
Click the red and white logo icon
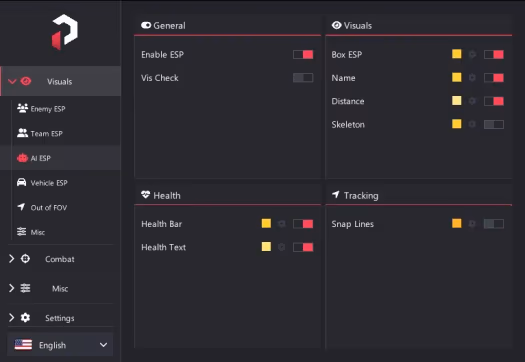(65, 32)
